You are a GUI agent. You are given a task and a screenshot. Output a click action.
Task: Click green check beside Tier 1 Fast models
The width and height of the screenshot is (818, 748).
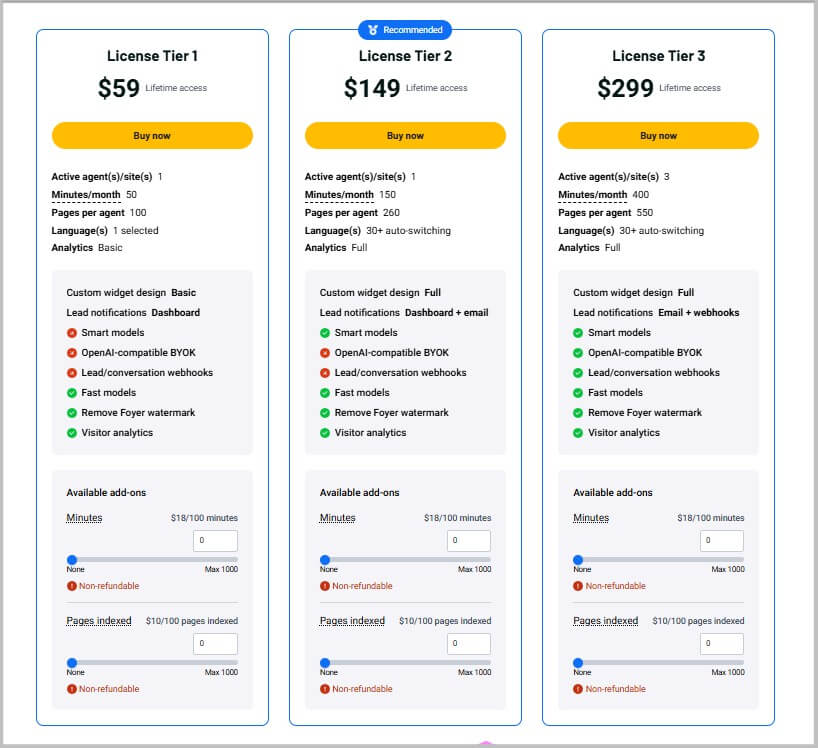(72, 393)
